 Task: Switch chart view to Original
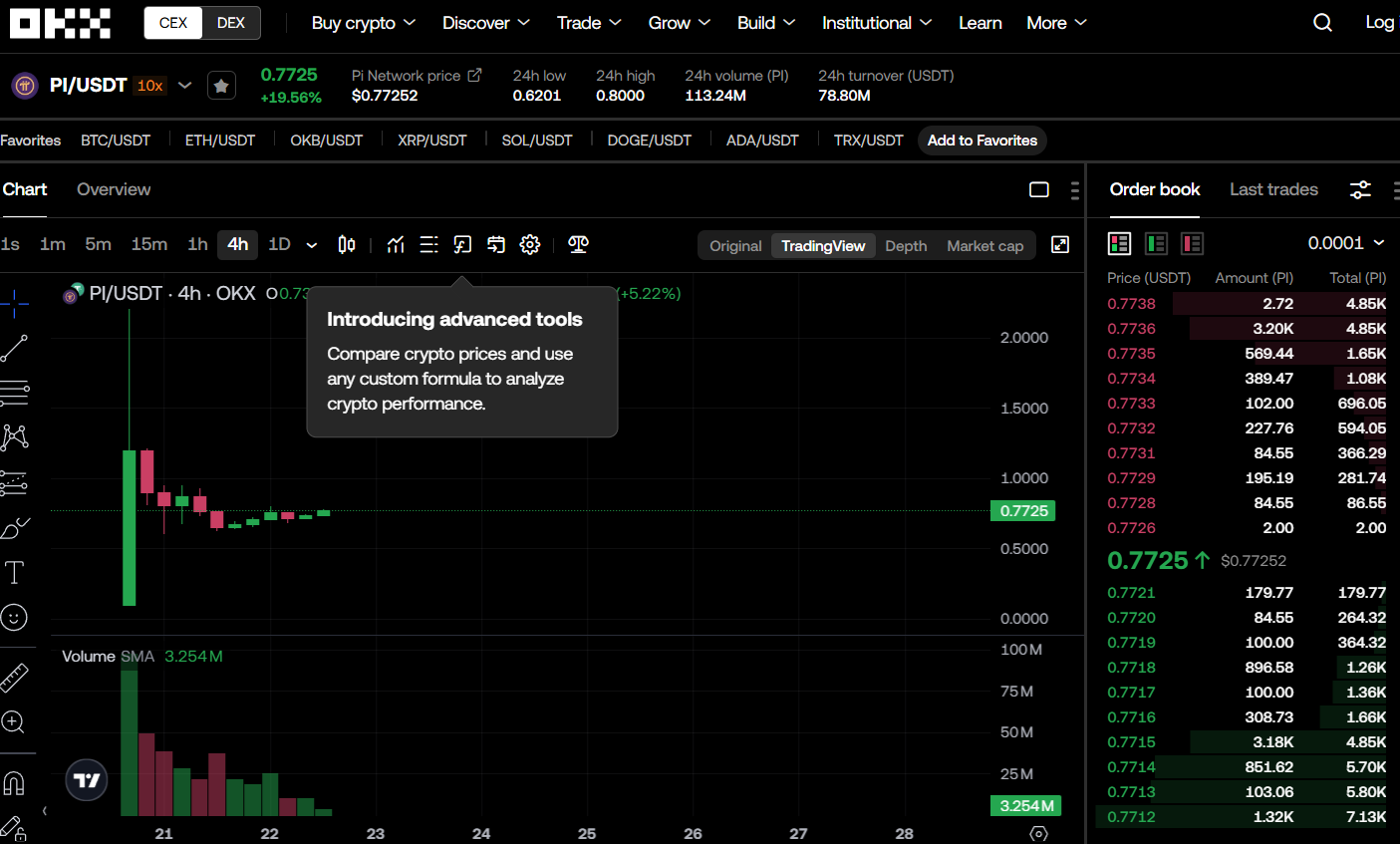tap(735, 246)
